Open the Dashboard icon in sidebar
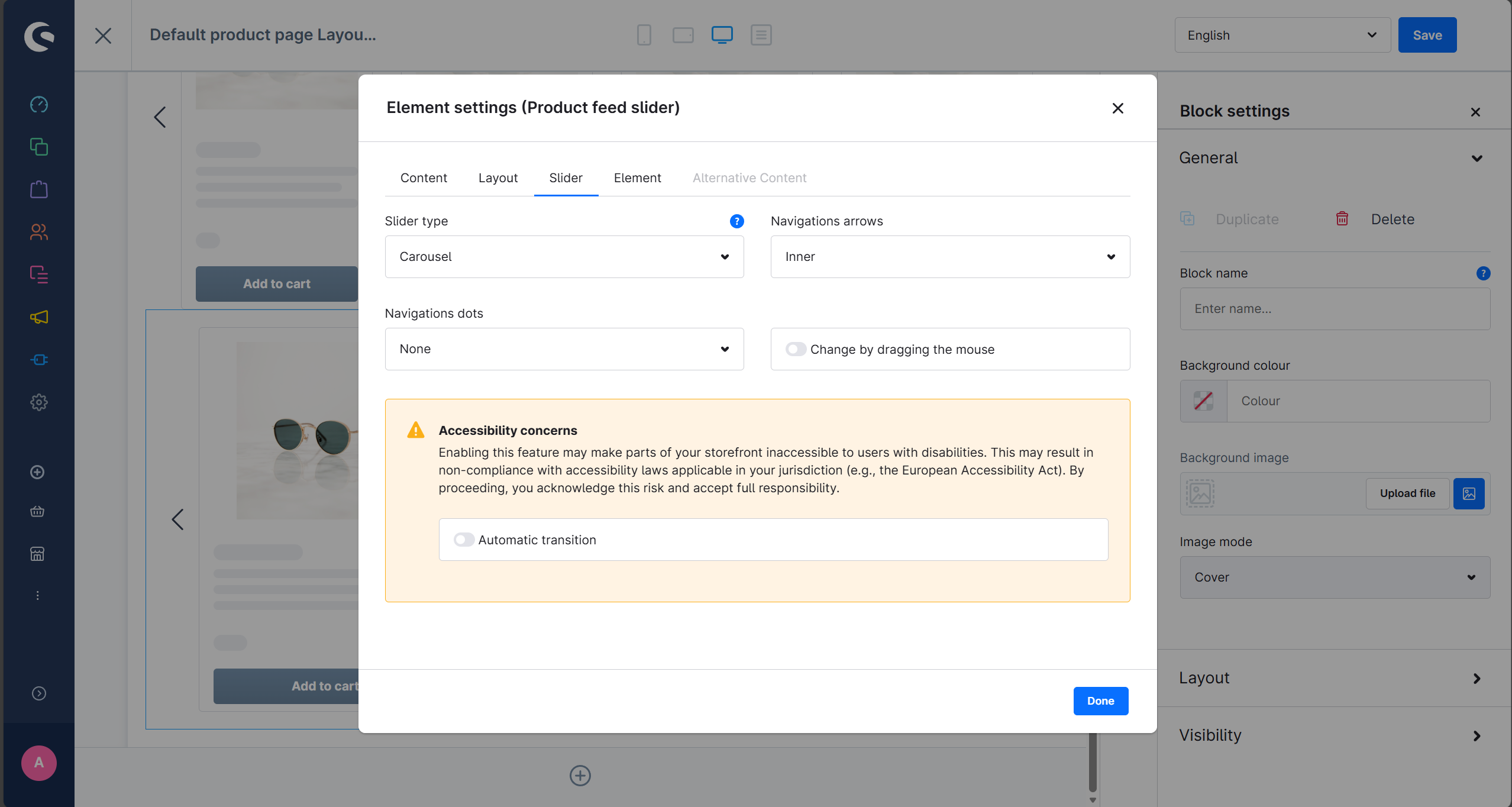1512x807 pixels. click(x=39, y=105)
